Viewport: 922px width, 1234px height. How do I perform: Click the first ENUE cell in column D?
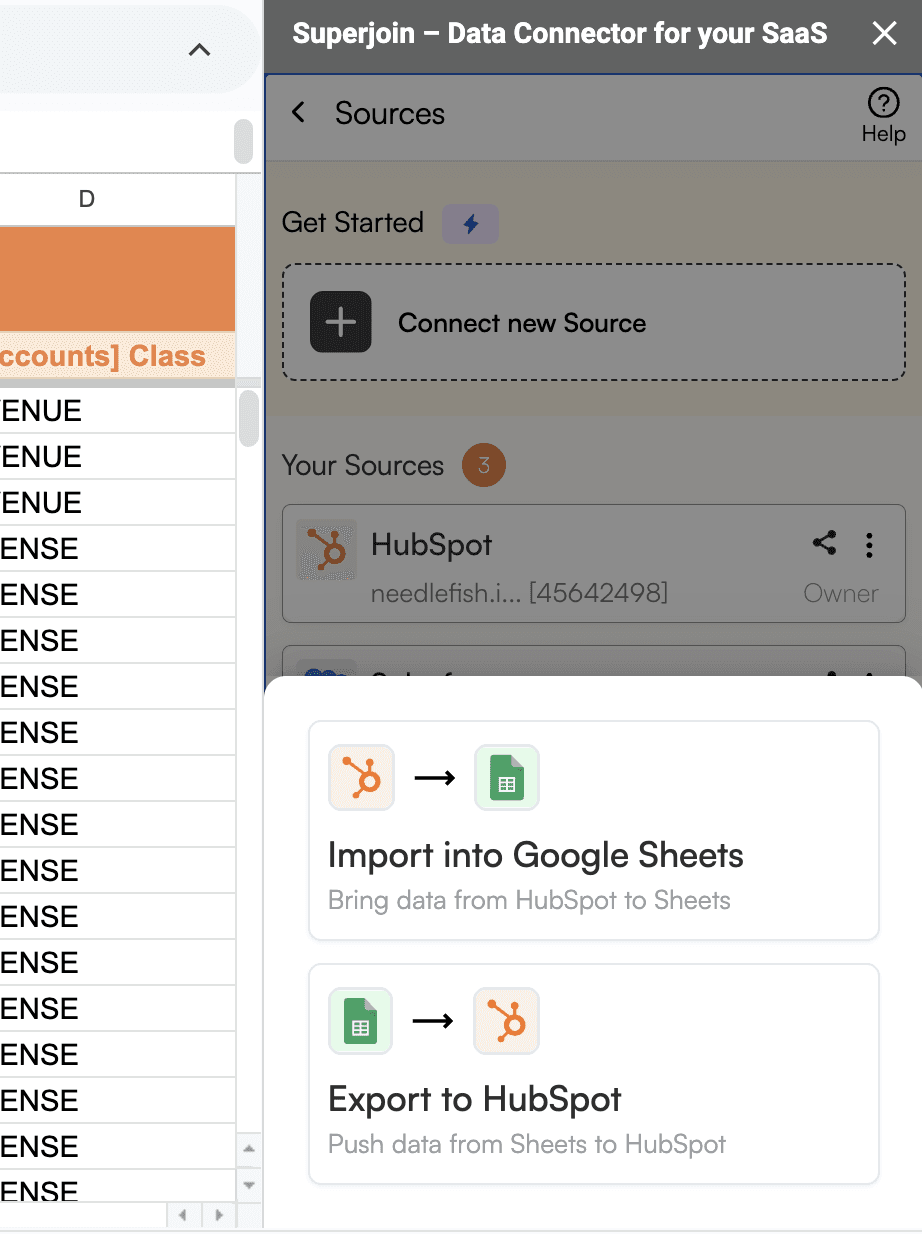pos(117,410)
